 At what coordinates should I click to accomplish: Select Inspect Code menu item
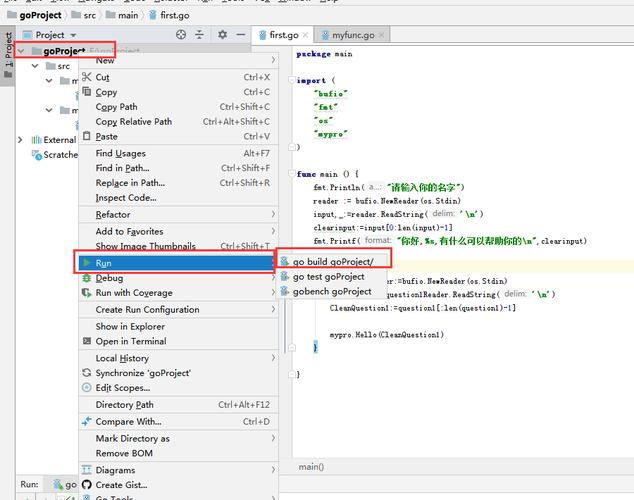[178, 198]
